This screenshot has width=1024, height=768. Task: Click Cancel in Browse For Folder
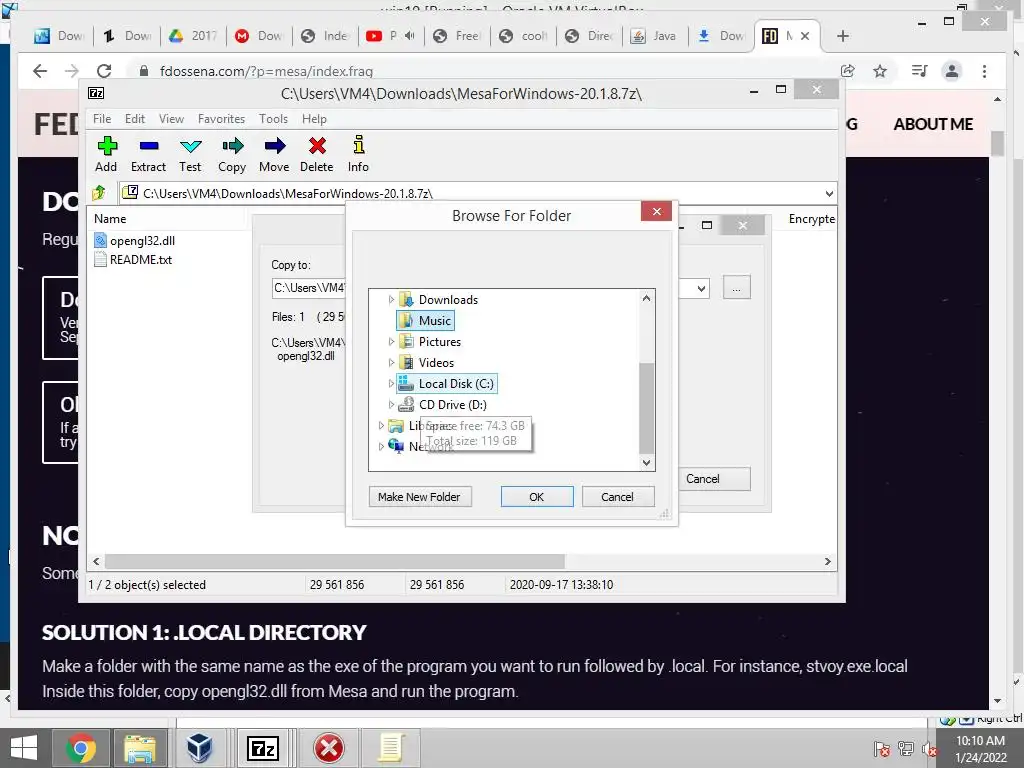pos(617,497)
